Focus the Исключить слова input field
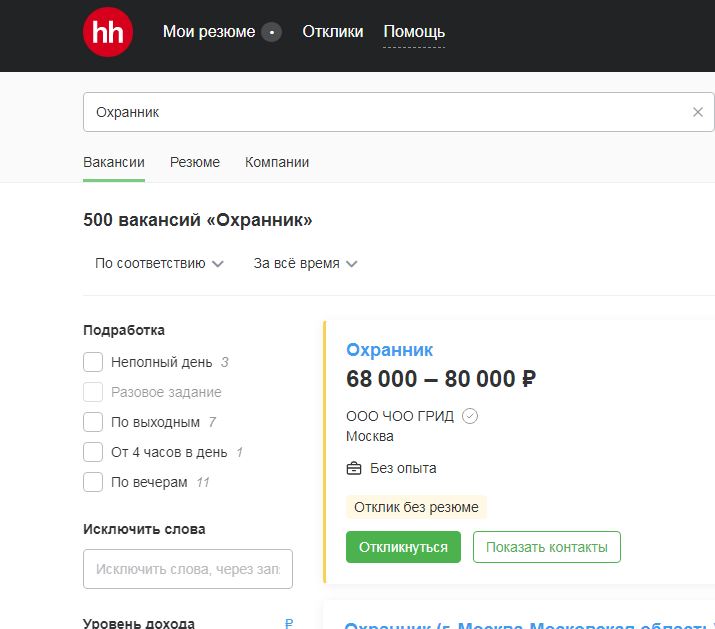Screen dimensions: 715x629 (x=188, y=569)
